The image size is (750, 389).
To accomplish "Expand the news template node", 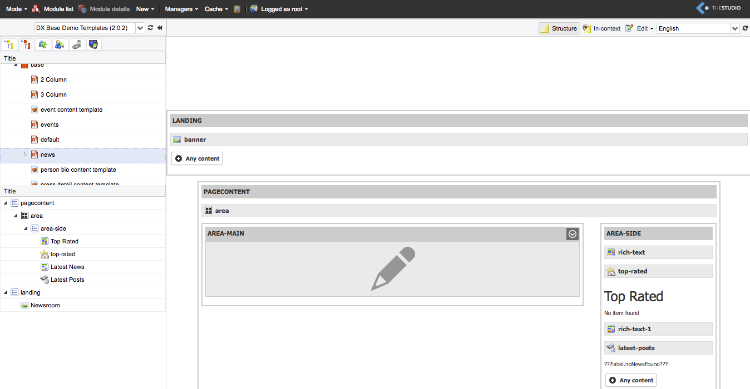I will [x=25, y=155].
